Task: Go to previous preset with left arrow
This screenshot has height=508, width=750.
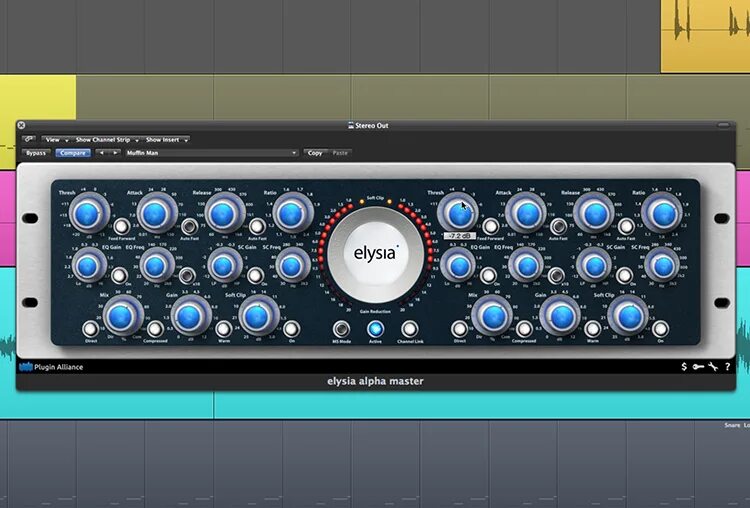Action: click(101, 153)
